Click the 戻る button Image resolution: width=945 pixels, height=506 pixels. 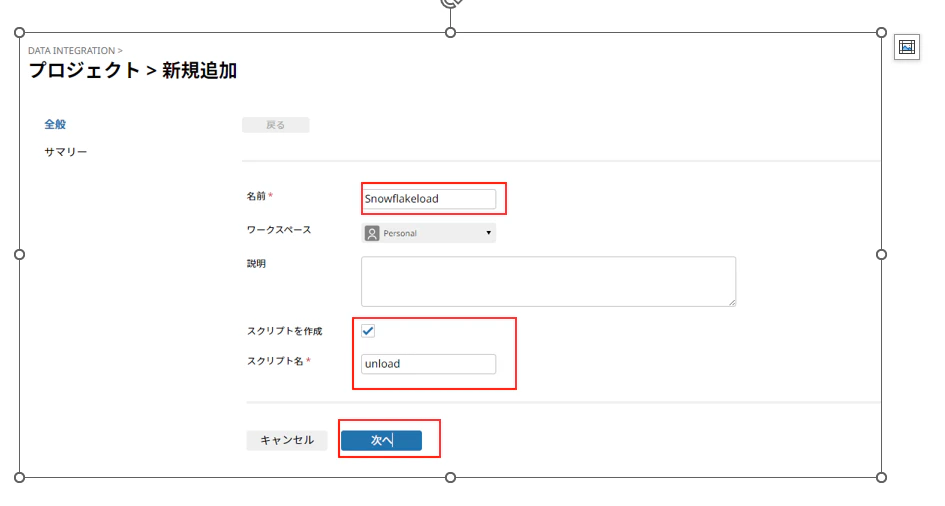[x=275, y=125]
